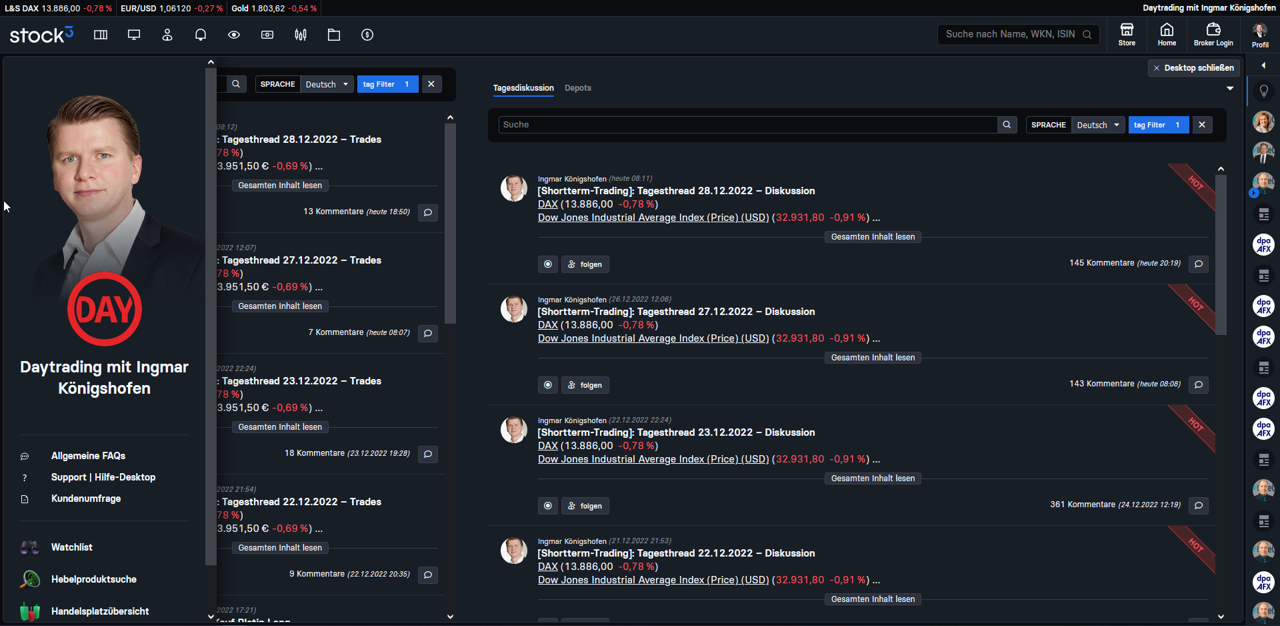Click search magnifier in Tagesdiskussion search bar
Screen dimensions: 1280x626
tap(1007, 125)
